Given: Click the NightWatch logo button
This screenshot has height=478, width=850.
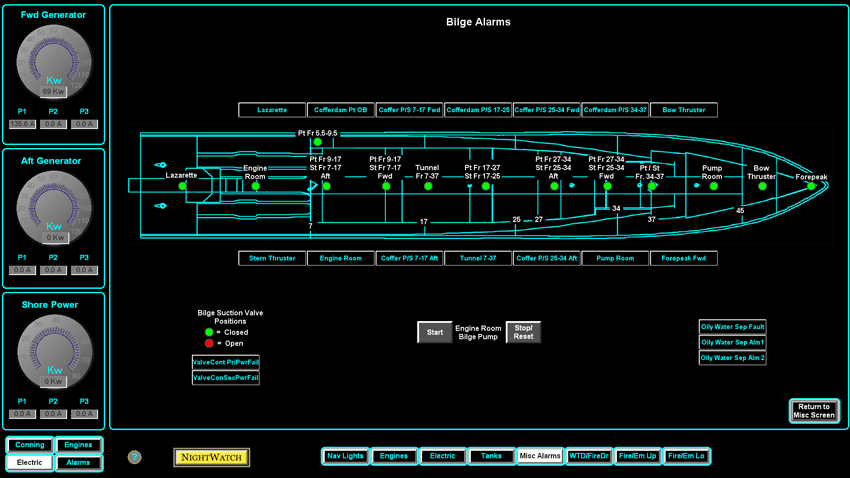Looking at the screenshot, I should click(211, 457).
